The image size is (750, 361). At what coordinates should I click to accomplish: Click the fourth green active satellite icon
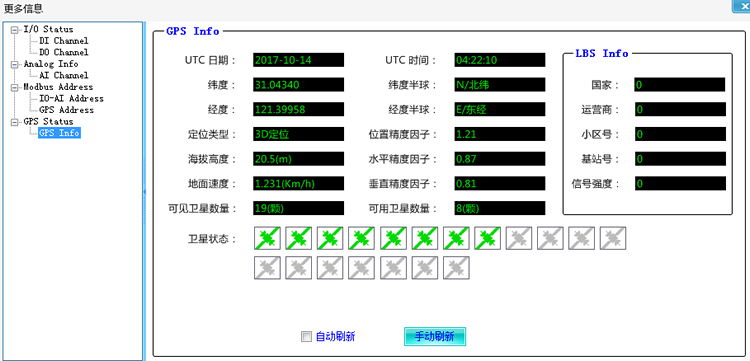tap(362, 238)
